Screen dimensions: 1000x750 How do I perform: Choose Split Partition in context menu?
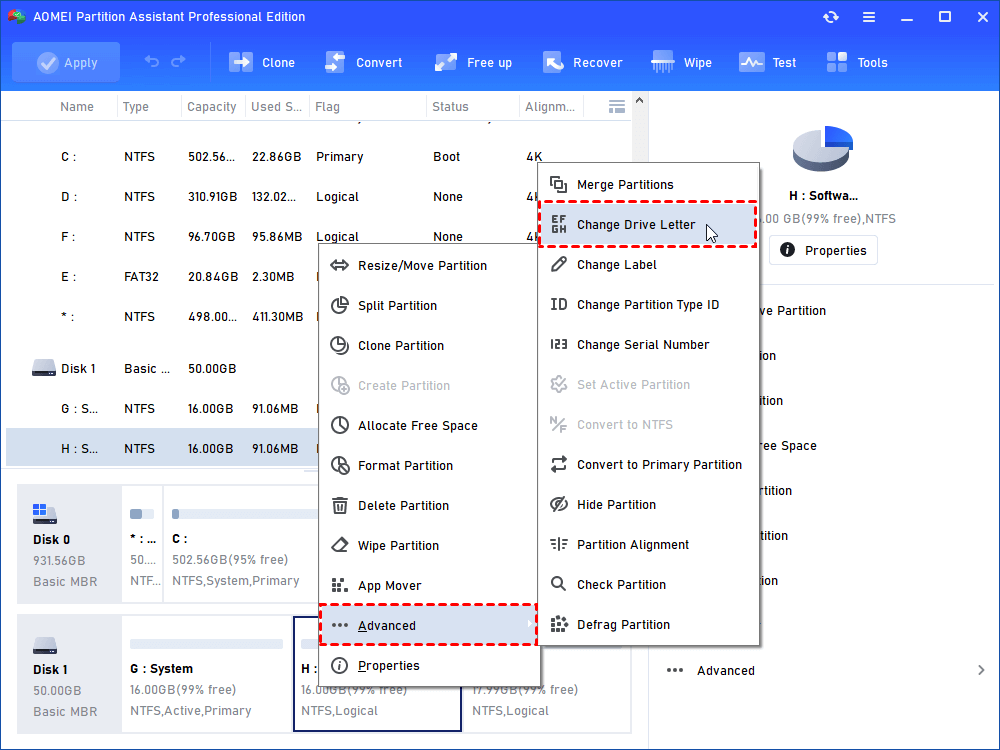[x=429, y=305]
